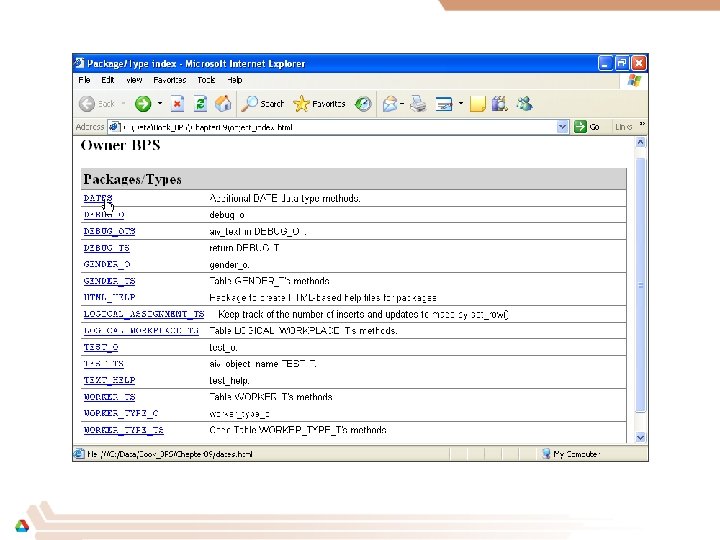Go to the Home page icon
This screenshot has height=540, width=720.
click(x=223, y=104)
